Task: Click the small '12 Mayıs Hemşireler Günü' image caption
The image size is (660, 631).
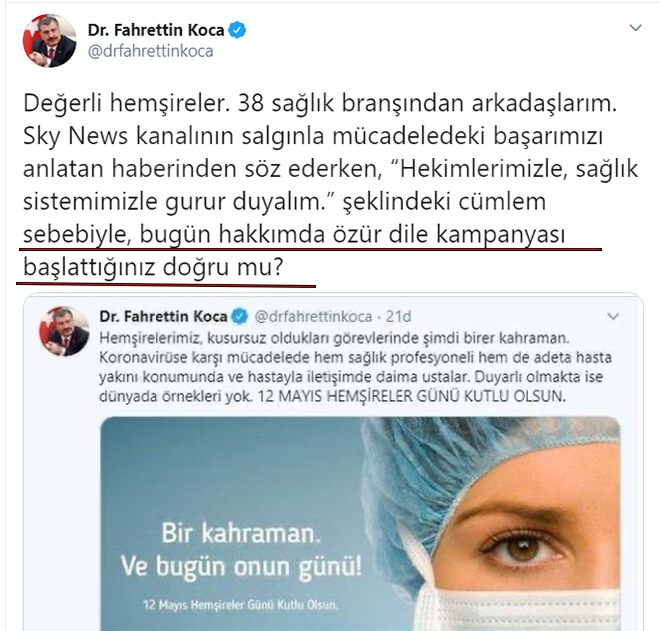Action: tap(240, 605)
